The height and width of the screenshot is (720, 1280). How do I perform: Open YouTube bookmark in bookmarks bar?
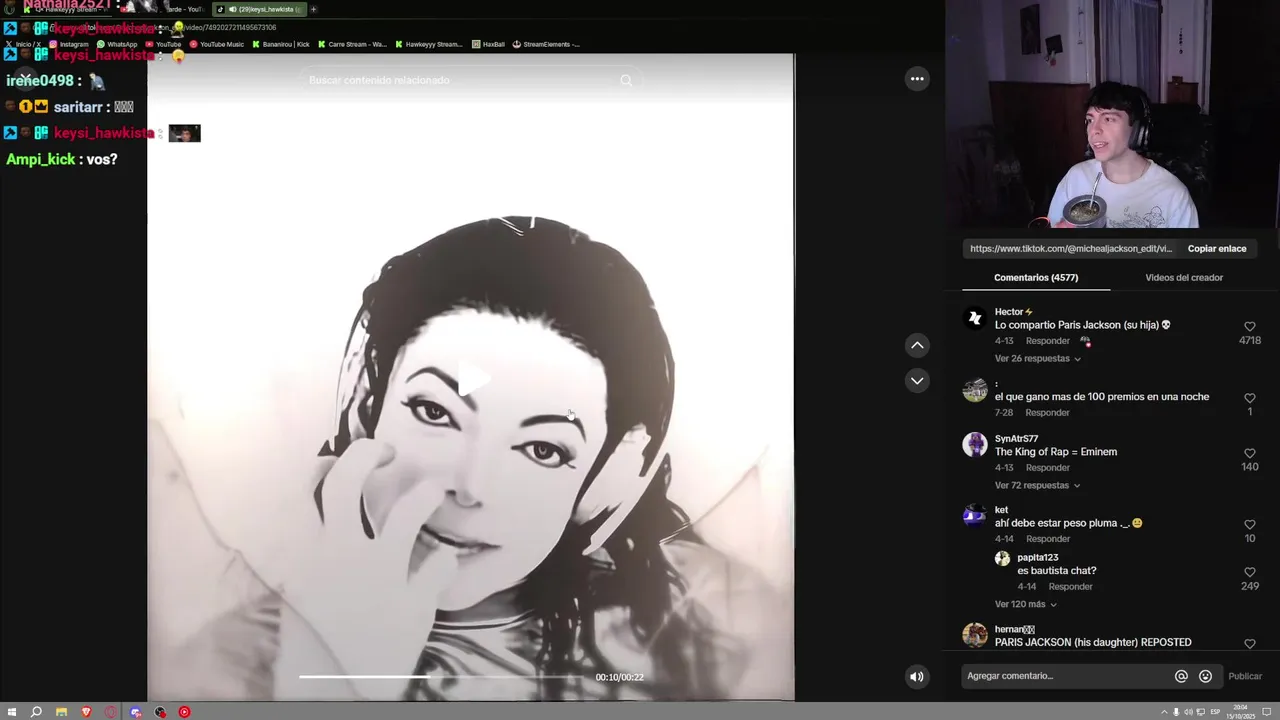tap(164, 44)
